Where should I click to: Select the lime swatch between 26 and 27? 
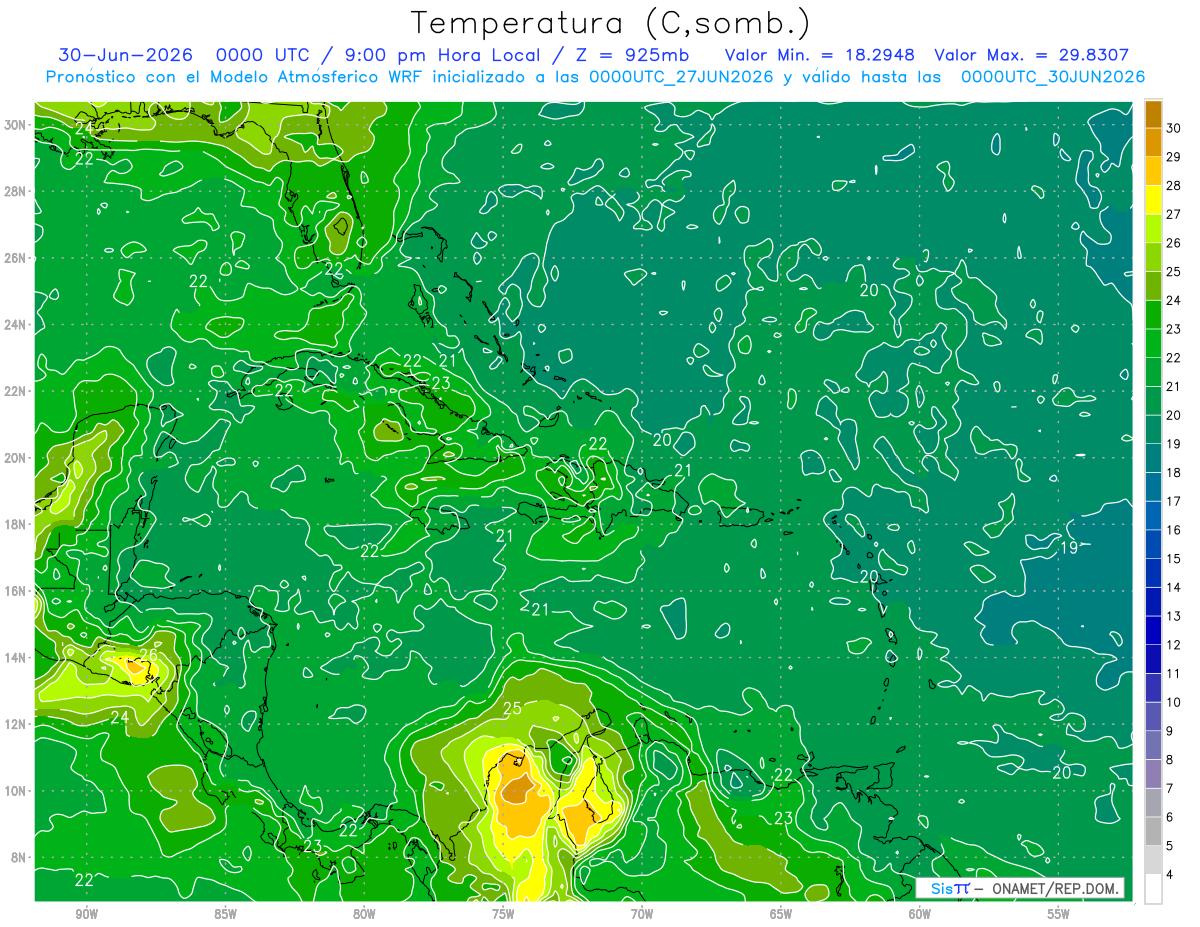pos(1153,228)
